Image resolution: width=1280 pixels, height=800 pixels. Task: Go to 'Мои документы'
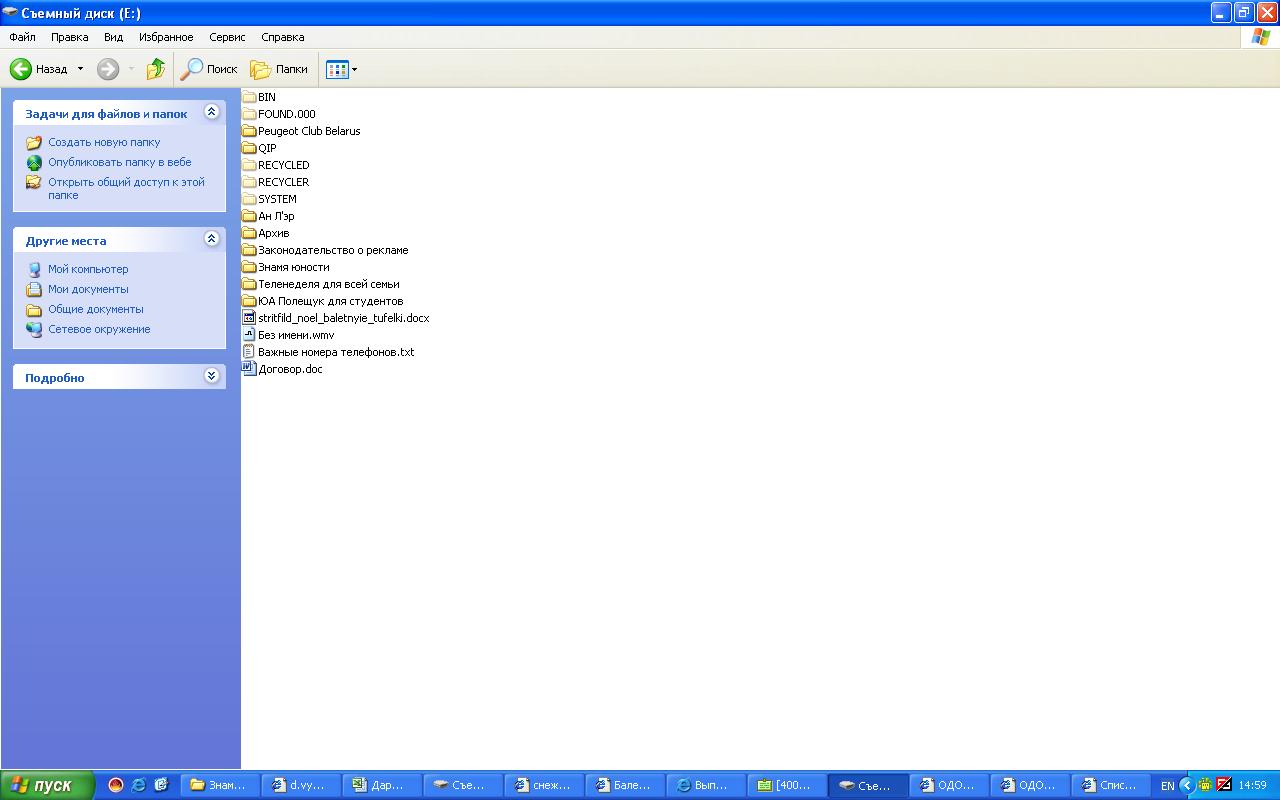click(88, 289)
